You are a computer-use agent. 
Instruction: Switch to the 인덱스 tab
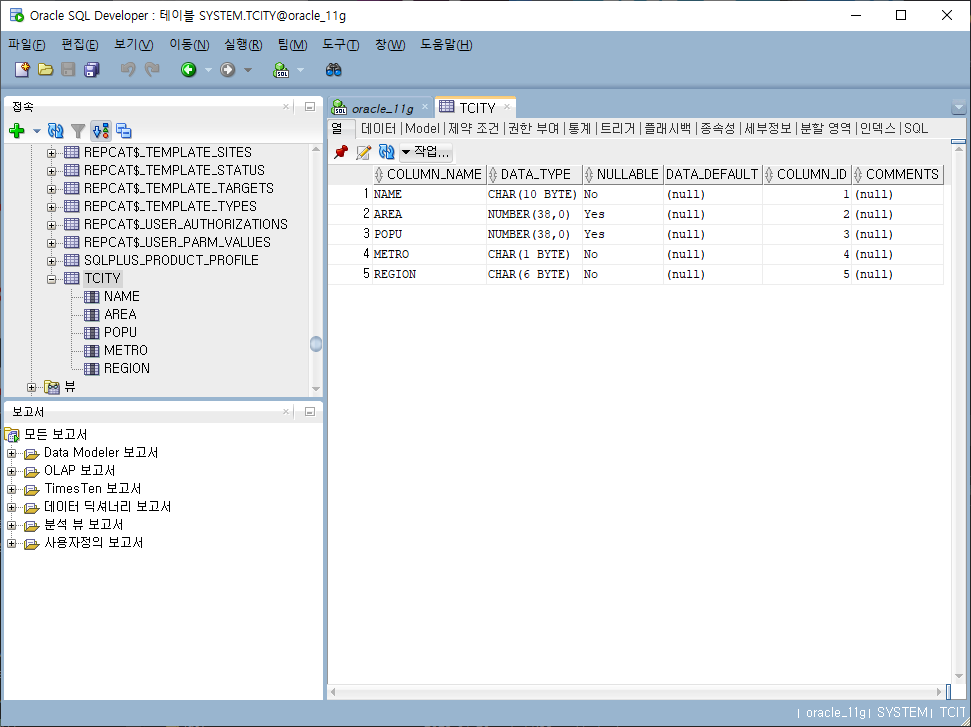877,128
